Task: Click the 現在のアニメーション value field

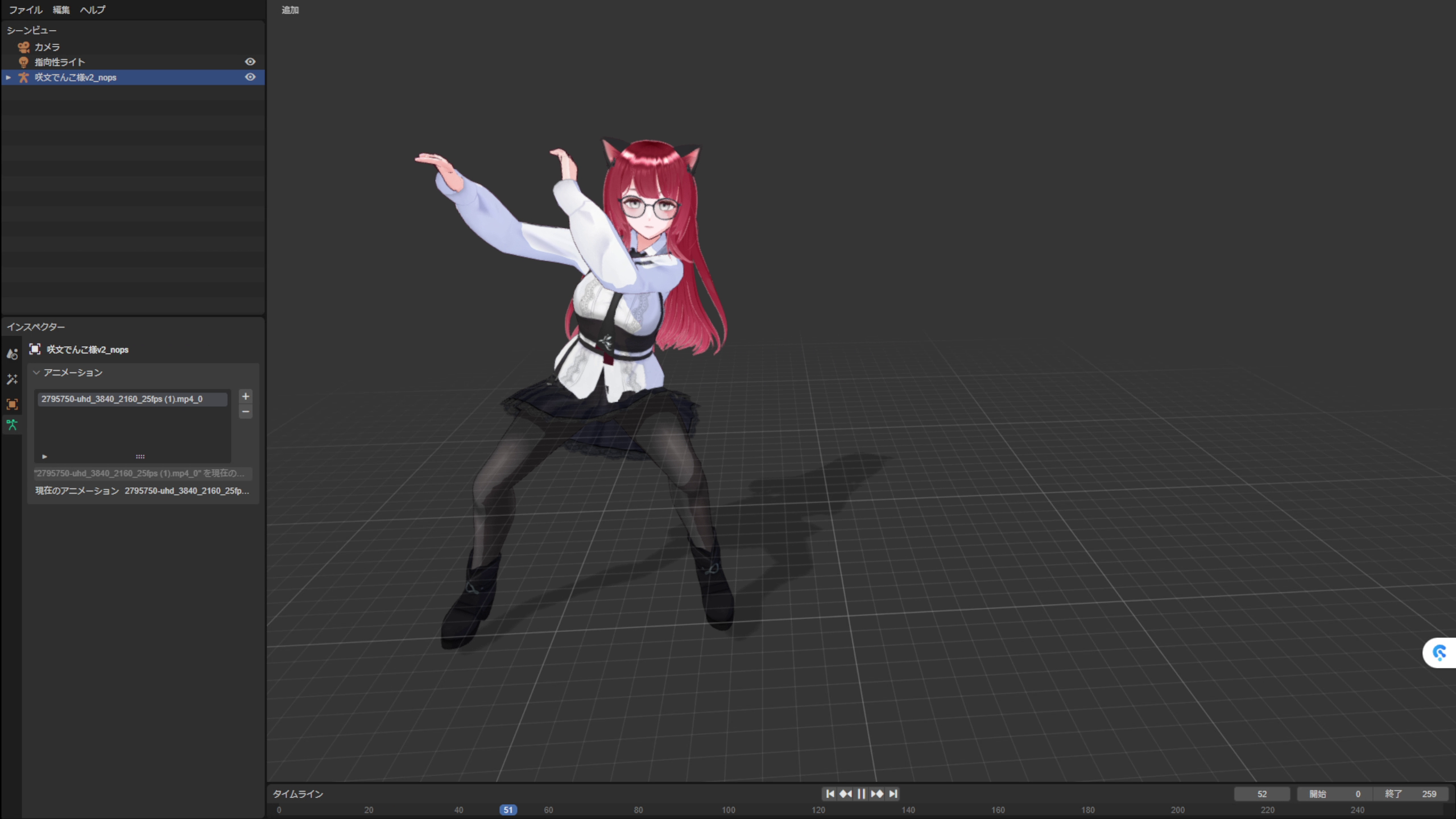Action: [x=187, y=491]
